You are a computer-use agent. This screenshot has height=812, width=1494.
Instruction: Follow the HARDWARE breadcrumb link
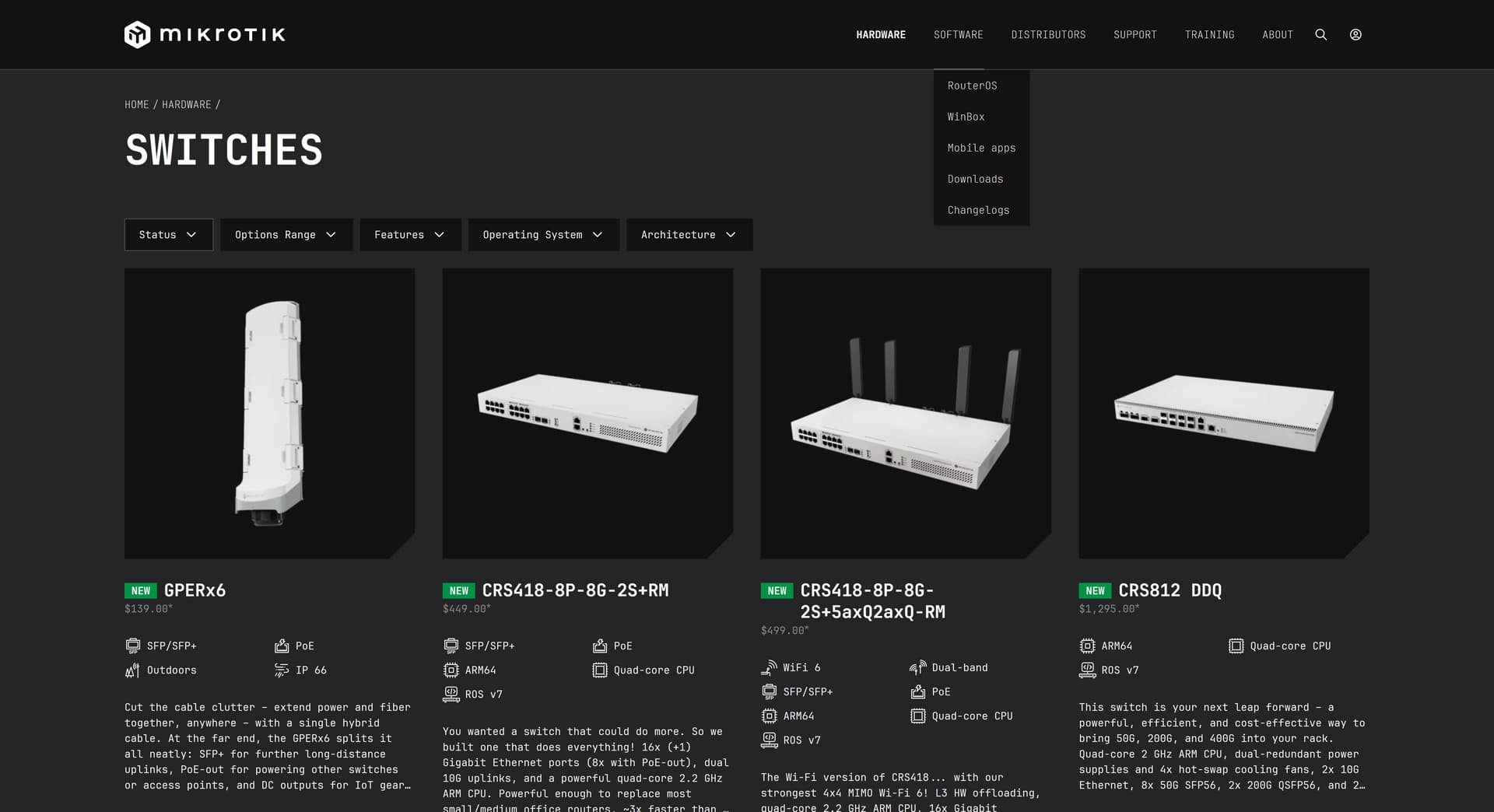coord(187,104)
